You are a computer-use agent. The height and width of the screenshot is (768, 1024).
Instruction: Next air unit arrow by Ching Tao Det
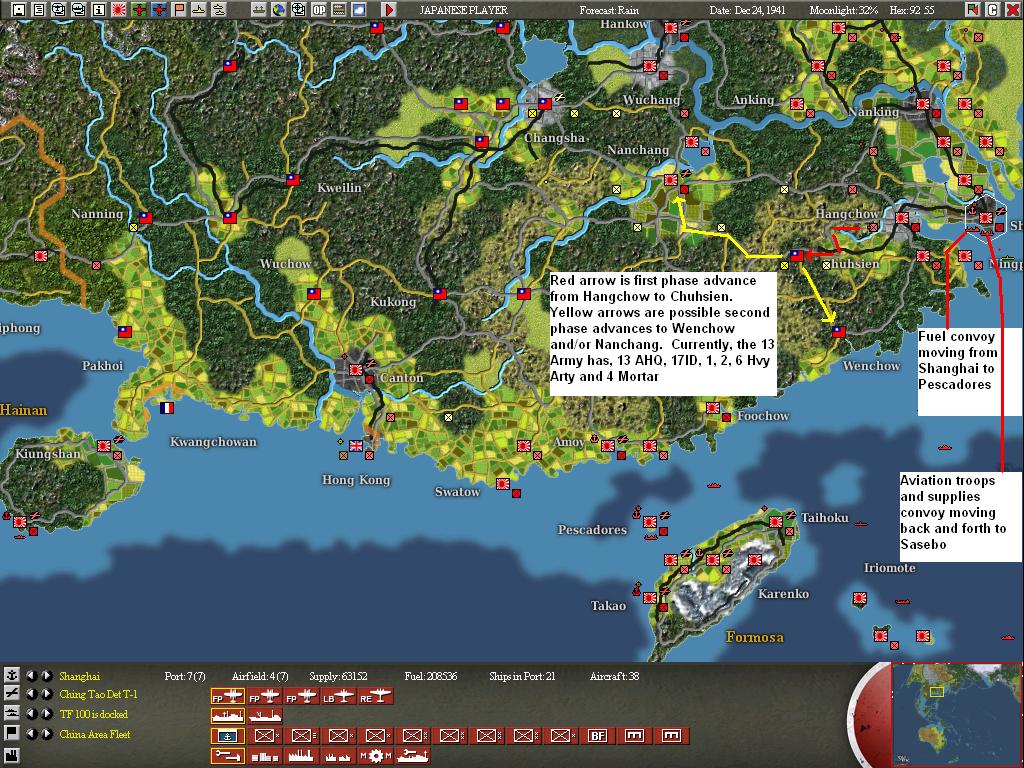point(47,694)
